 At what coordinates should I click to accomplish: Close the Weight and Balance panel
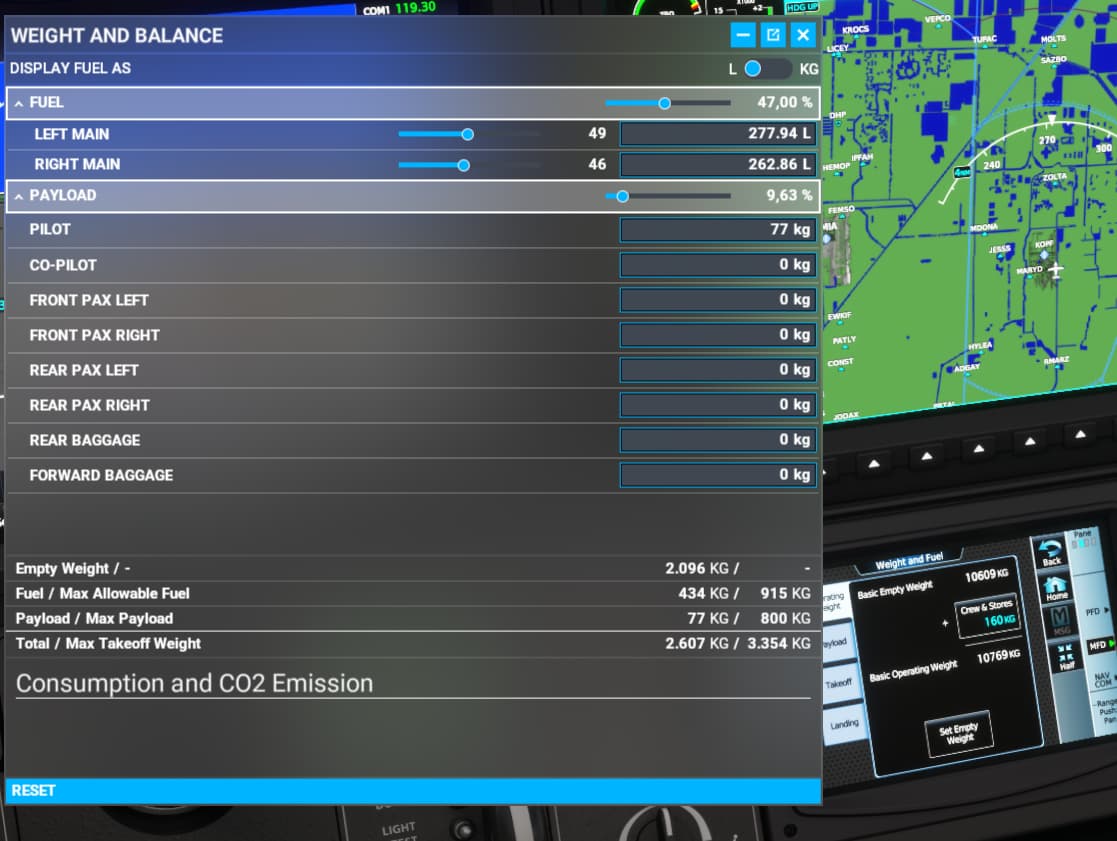(803, 35)
